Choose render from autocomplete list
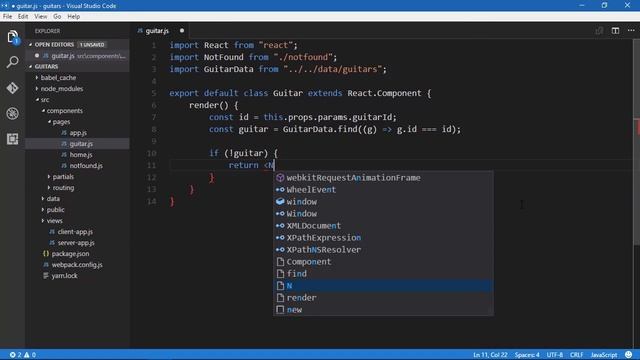This screenshot has width=640, height=360. coord(383,298)
